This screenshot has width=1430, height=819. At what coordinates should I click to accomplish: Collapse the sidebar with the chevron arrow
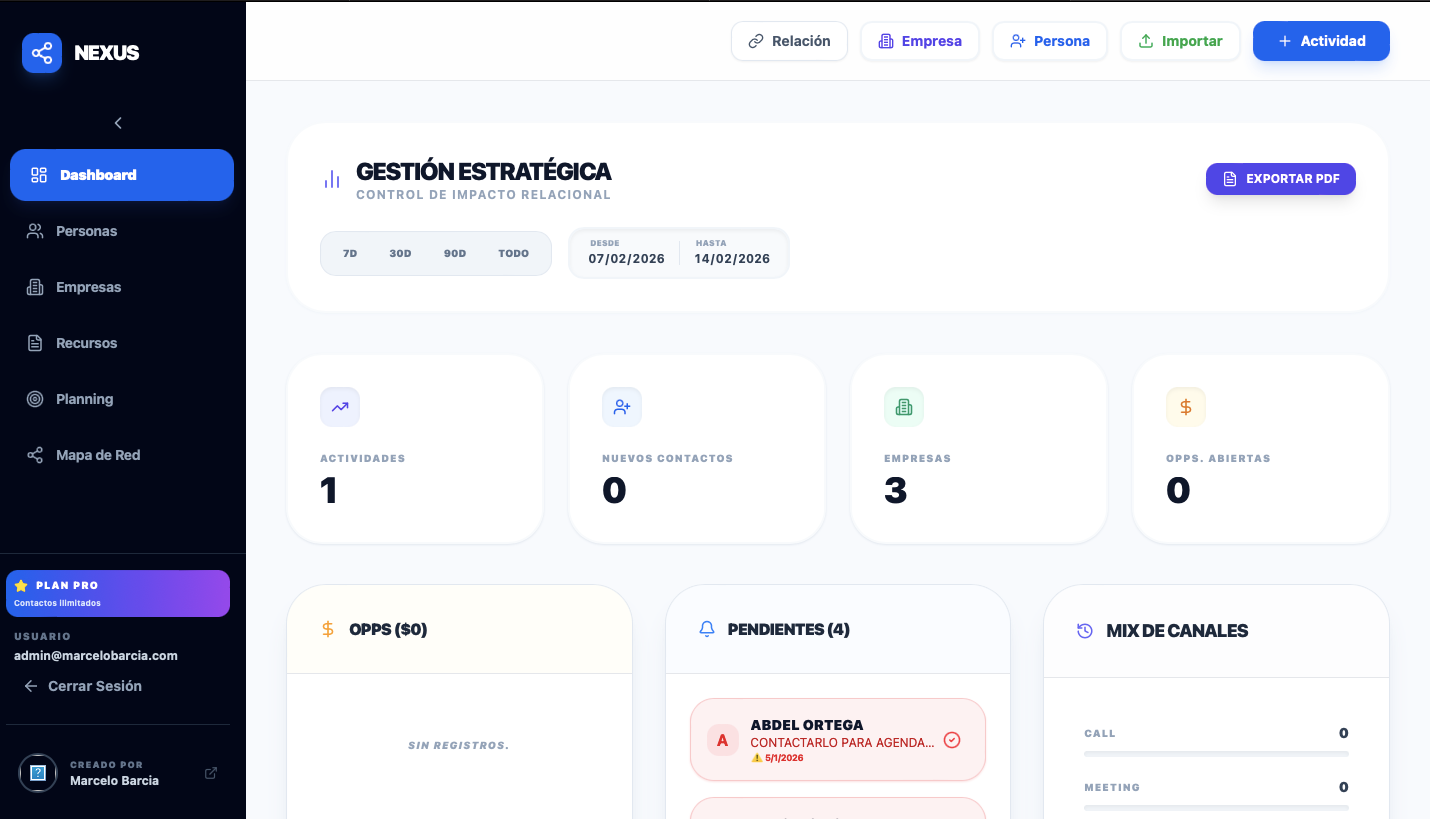(x=118, y=123)
